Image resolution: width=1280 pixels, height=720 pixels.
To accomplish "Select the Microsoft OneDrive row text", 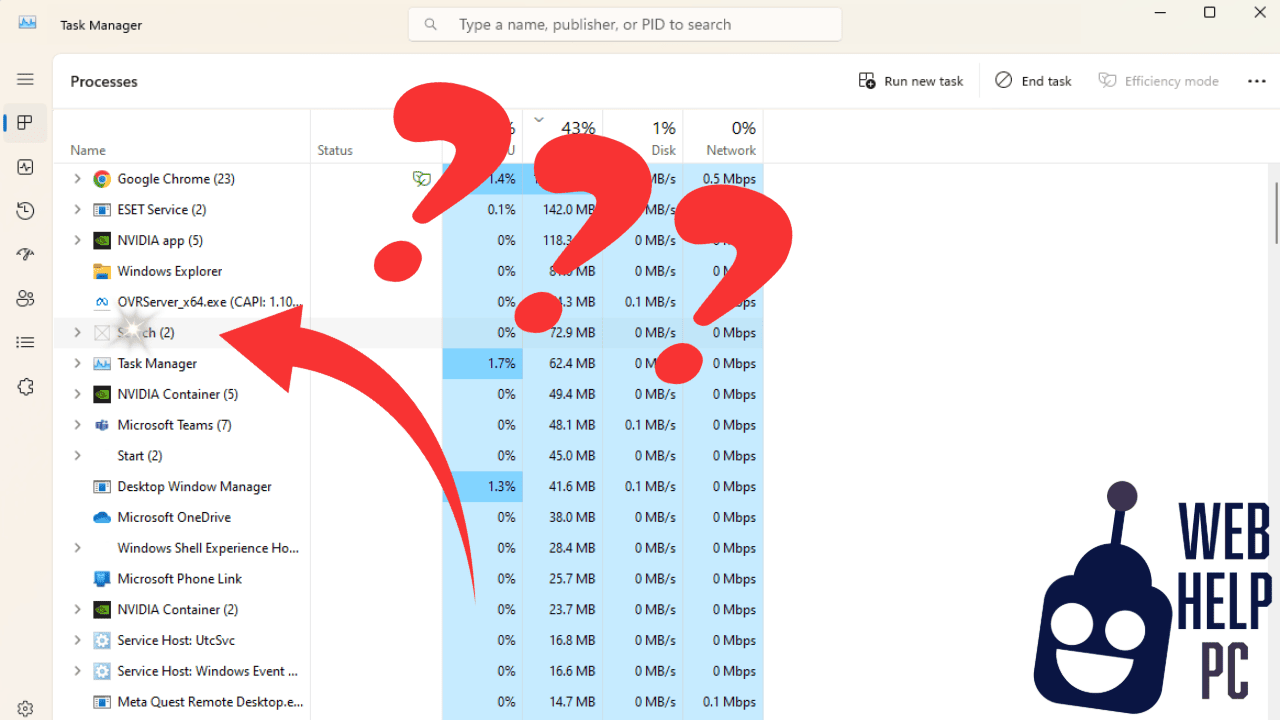I will (174, 518).
